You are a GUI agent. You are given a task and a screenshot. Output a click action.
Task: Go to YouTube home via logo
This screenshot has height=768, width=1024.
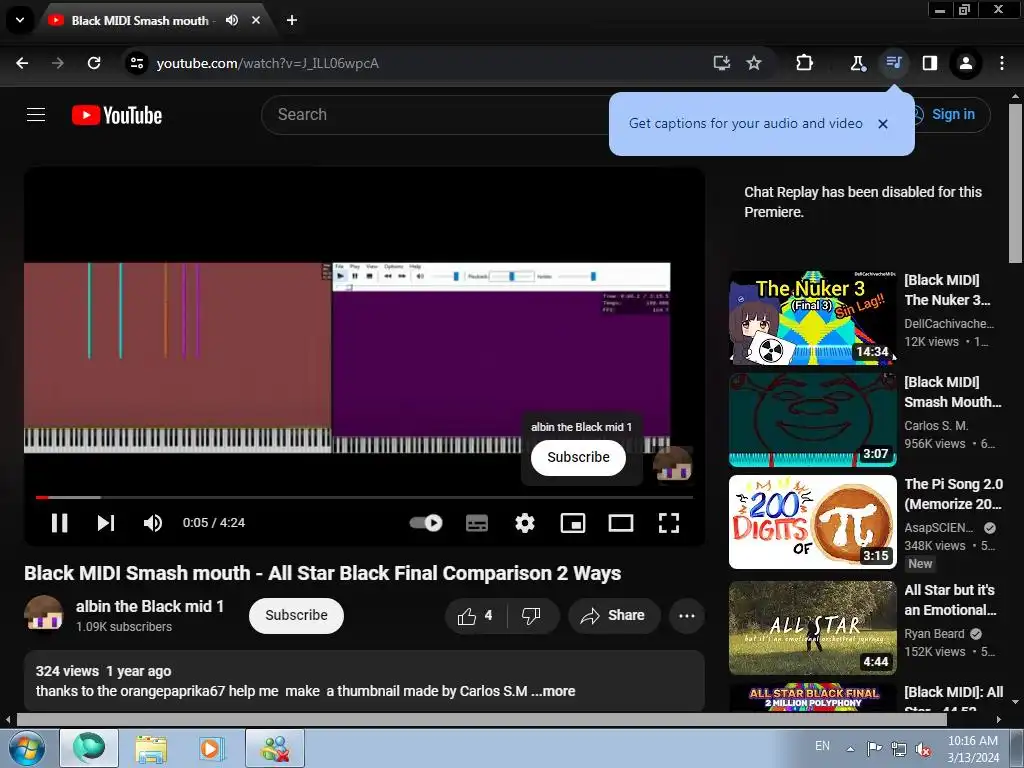click(x=117, y=115)
